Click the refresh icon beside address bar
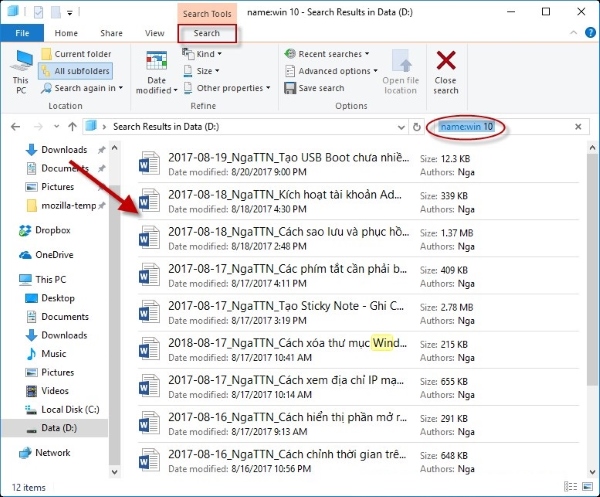 pyautogui.click(x=416, y=127)
